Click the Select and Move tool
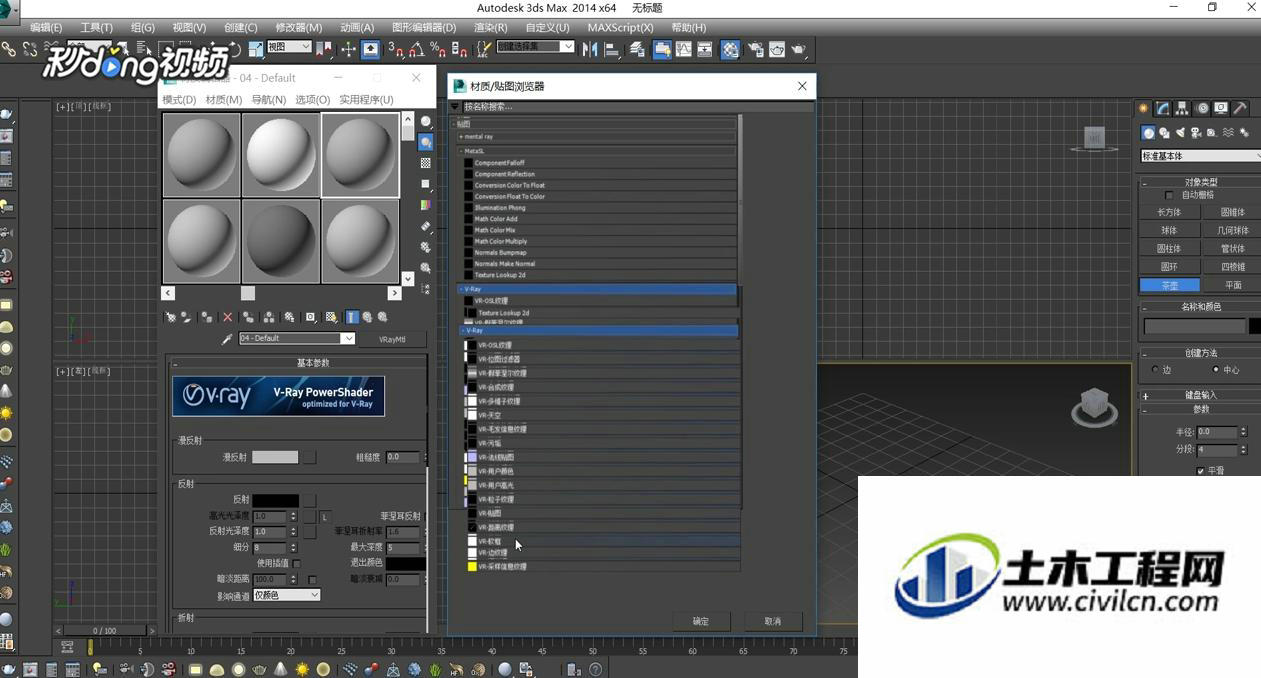 coord(348,49)
